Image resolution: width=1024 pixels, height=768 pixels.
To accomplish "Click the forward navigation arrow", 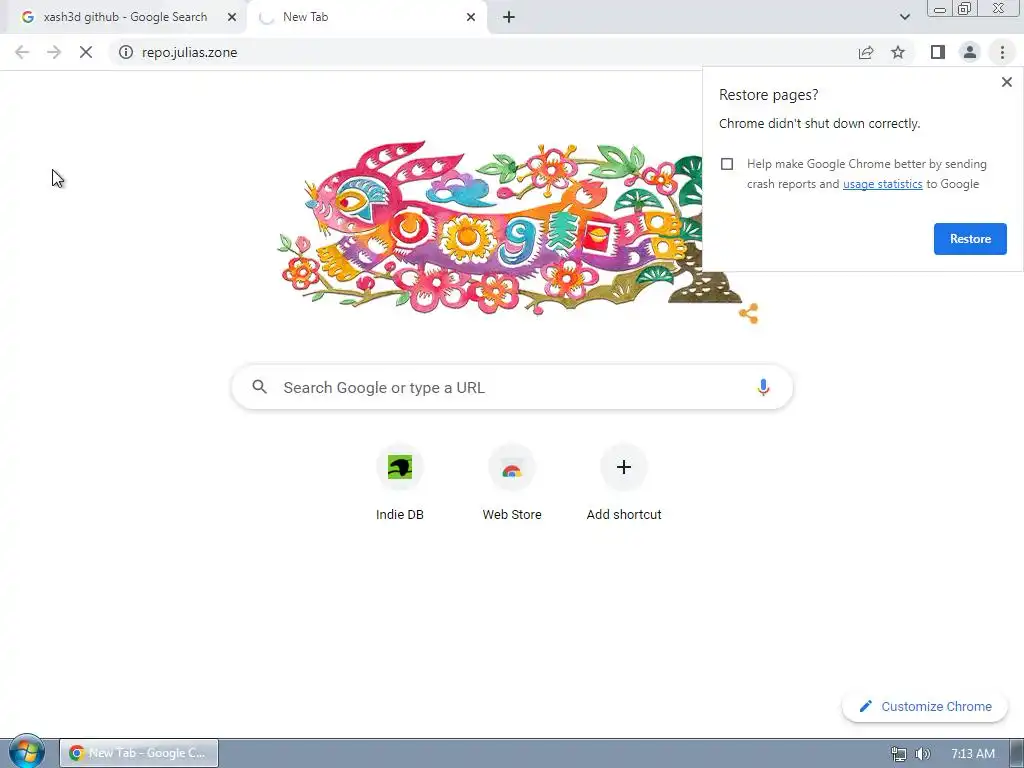I will click(54, 52).
